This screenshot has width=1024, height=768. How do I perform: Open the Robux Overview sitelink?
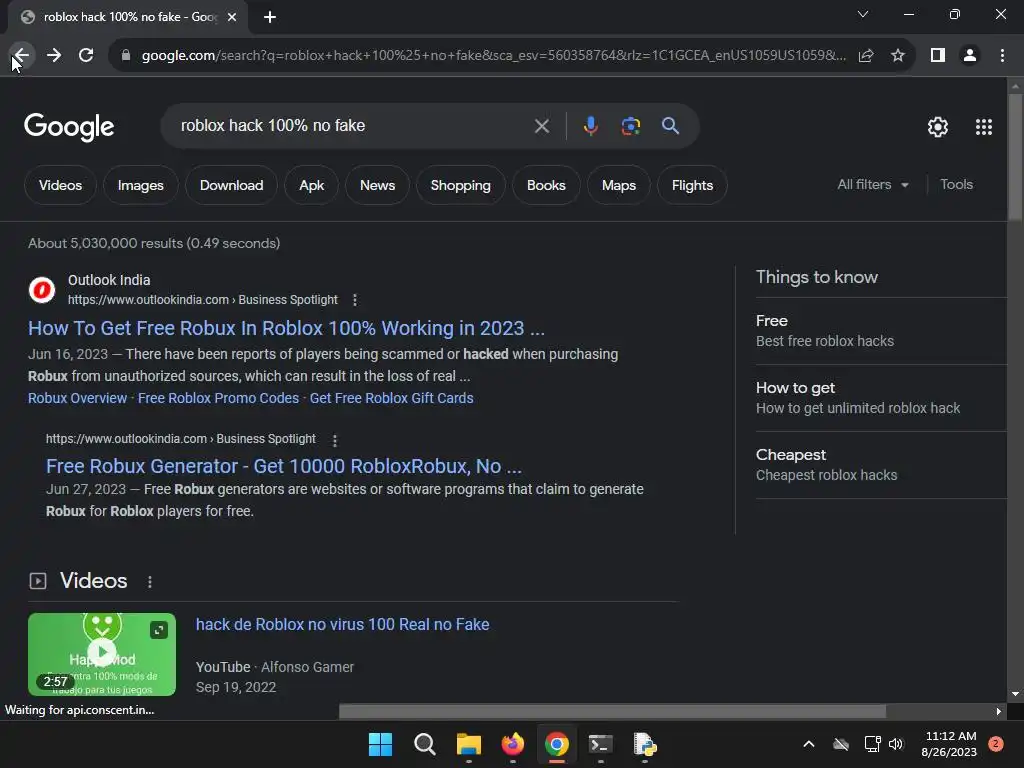pos(77,398)
